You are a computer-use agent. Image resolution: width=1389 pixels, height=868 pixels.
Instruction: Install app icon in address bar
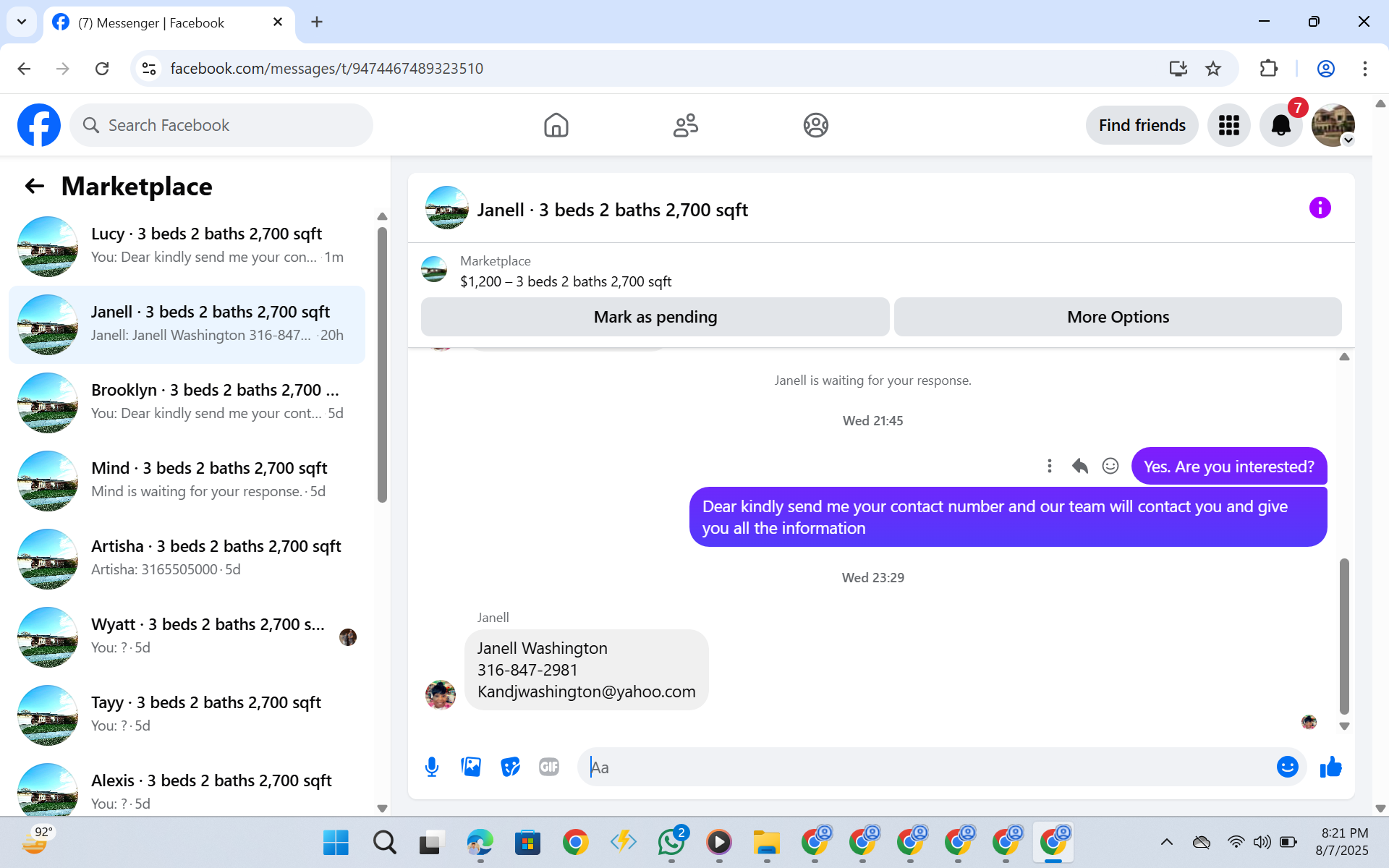(x=1178, y=69)
